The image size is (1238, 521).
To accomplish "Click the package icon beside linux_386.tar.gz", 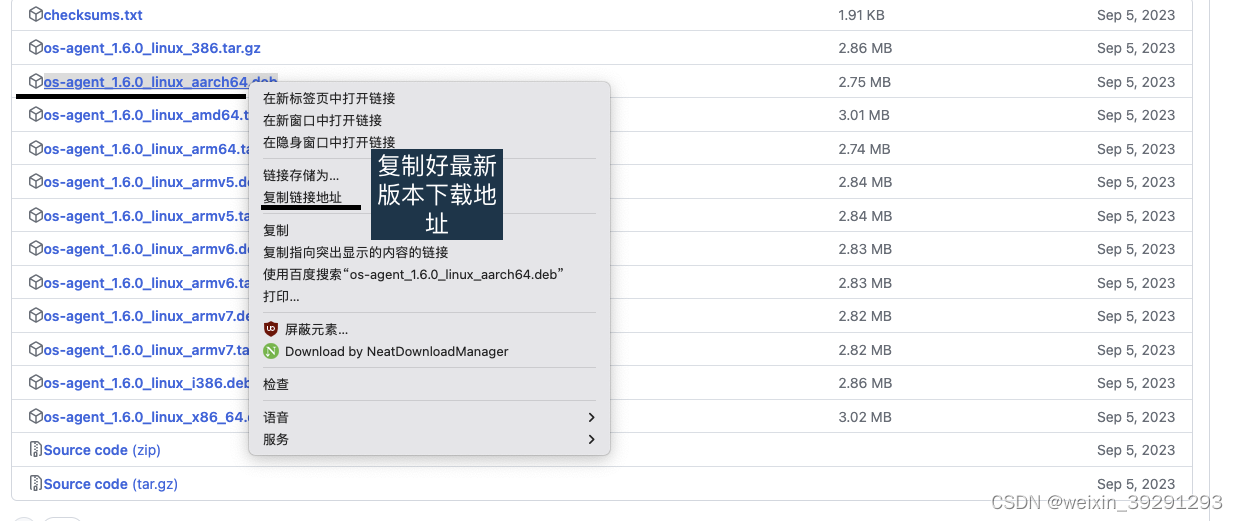I will [x=36, y=48].
